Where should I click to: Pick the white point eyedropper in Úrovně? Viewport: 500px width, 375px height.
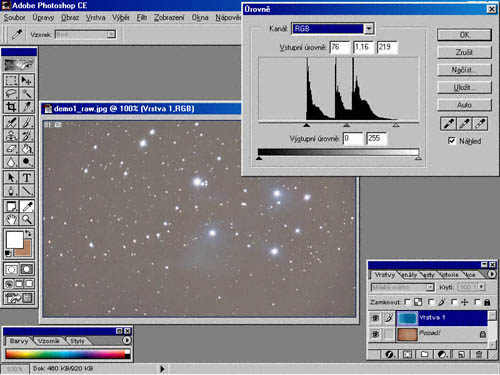point(480,124)
